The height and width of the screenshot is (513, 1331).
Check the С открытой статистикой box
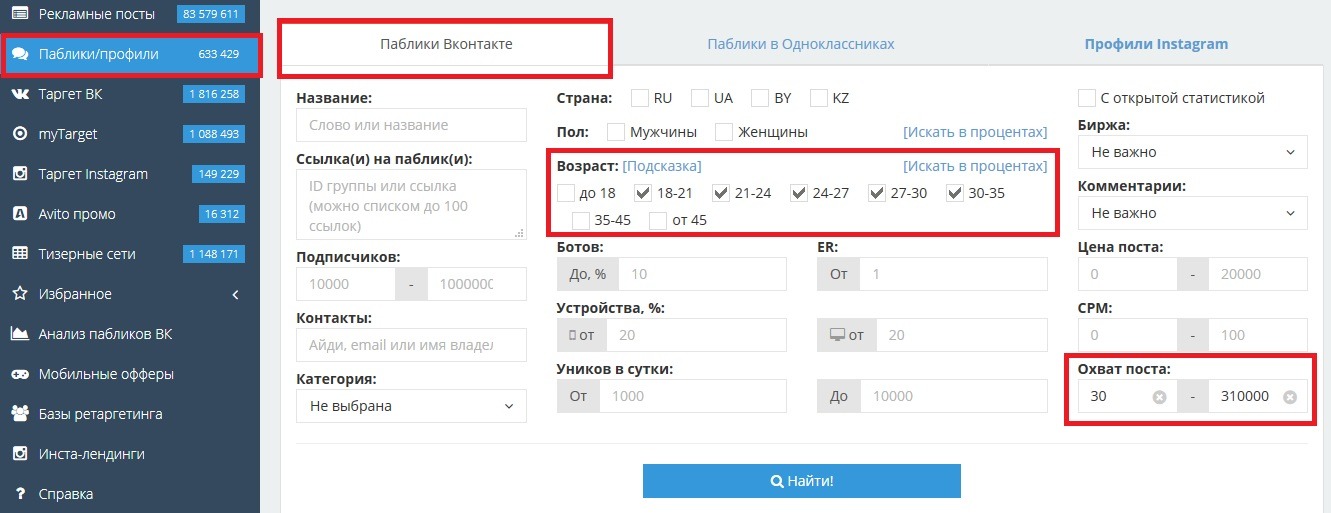click(x=1087, y=98)
